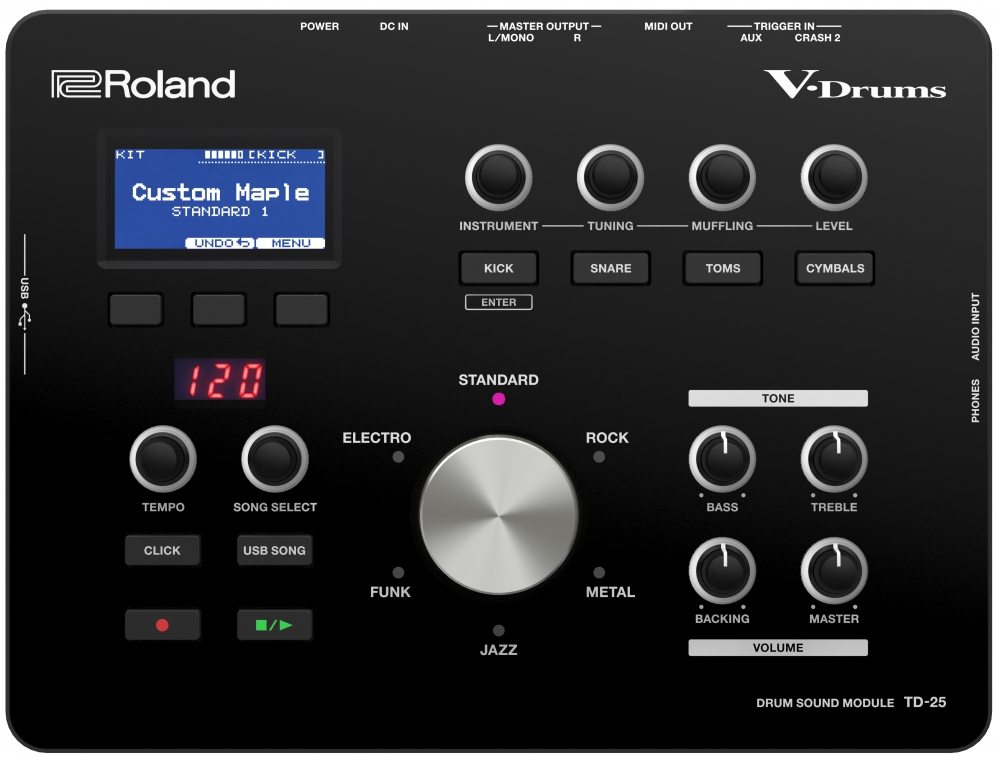
Task: Select the FUNK kit indicator
Action: pos(398,572)
